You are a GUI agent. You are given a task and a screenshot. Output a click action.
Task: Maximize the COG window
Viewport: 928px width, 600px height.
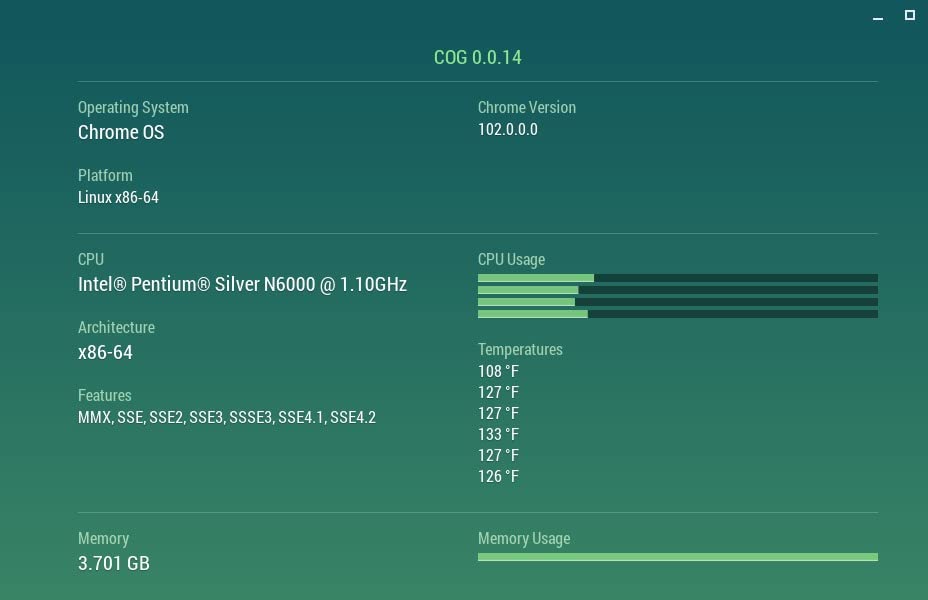coord(910,15)
